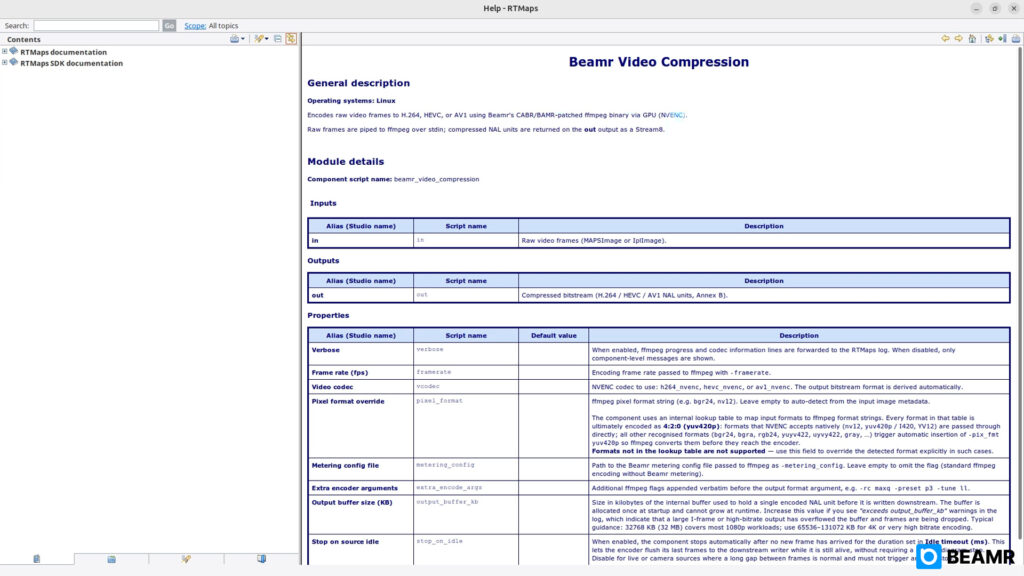Collapse all topics in Contents pane

click(x=278, y=39)
